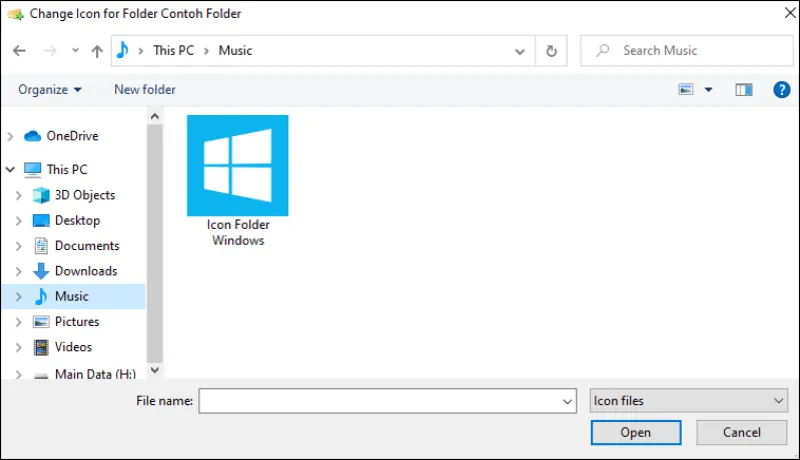Click the Pictures icon in sidebar

[41, 322]
